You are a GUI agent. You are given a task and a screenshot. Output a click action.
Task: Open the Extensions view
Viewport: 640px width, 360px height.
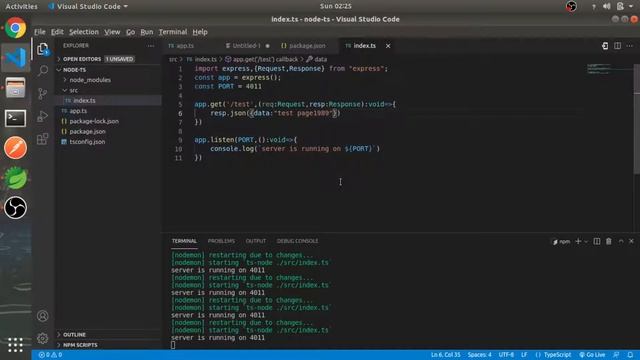click(x=42, y=139)
